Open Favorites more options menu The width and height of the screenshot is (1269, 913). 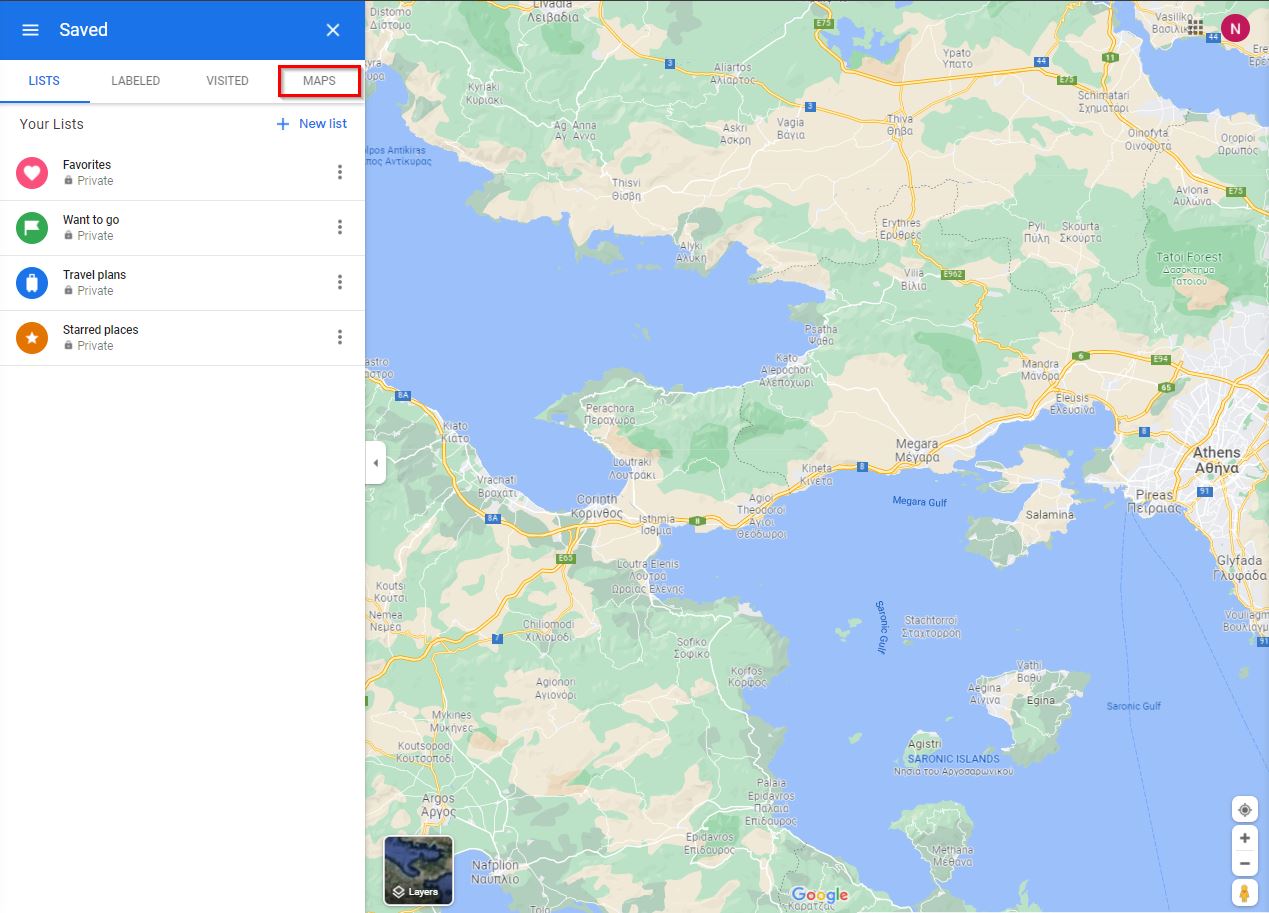click(x=340, y=172)
